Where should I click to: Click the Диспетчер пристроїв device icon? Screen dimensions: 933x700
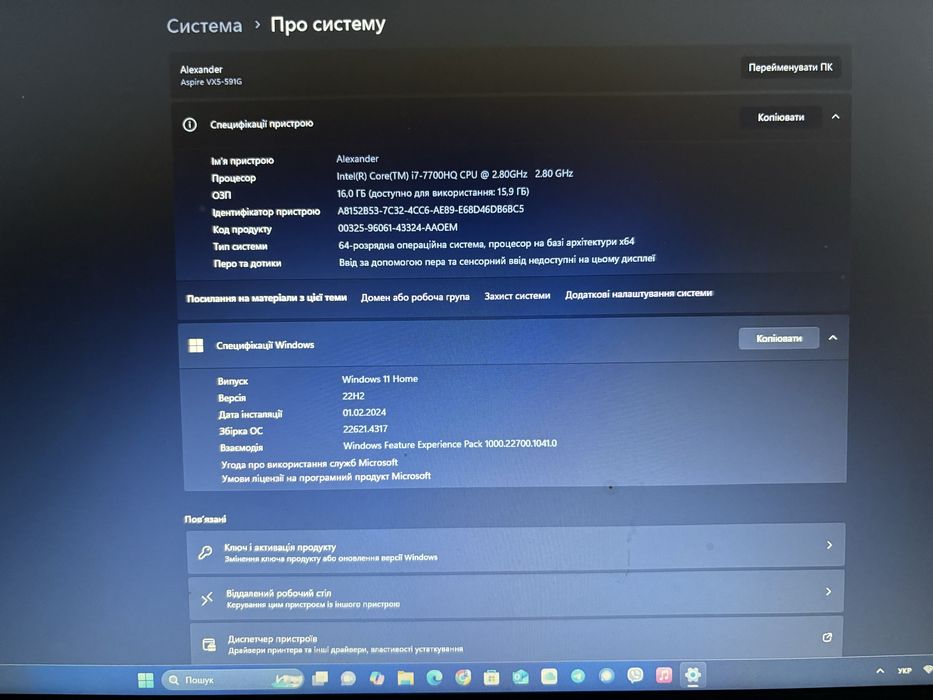pyautogui.click(x=209, y=645)
